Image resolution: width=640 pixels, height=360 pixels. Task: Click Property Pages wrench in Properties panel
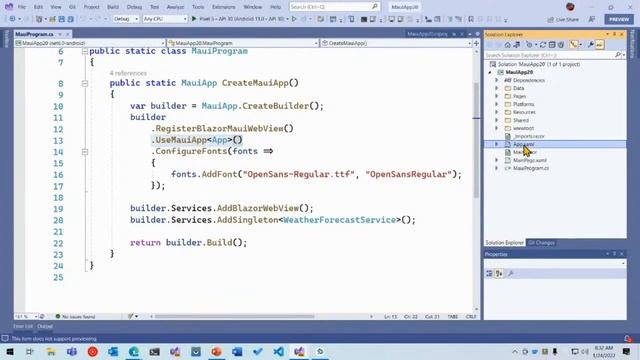pos(510,273)
